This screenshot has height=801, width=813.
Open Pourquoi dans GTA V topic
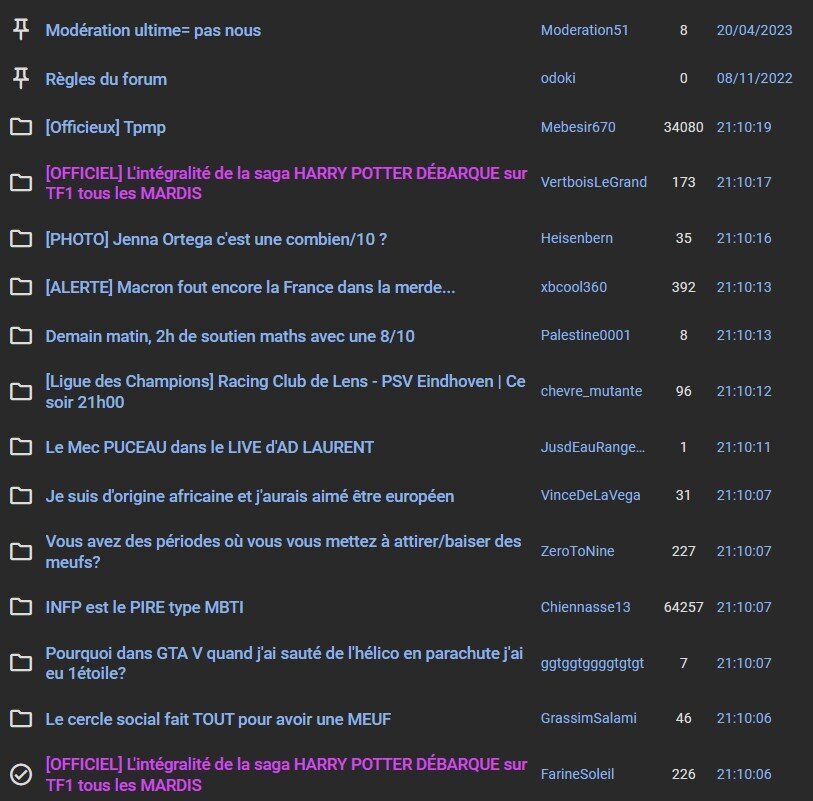pos(284,663)
